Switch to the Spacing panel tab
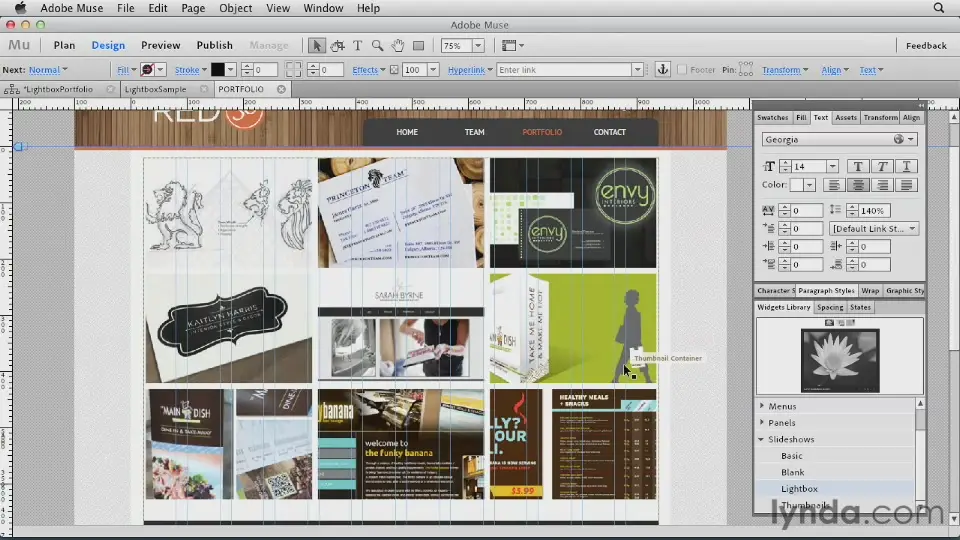This screenshot has width=960, height=540. (x=830, y=307)
